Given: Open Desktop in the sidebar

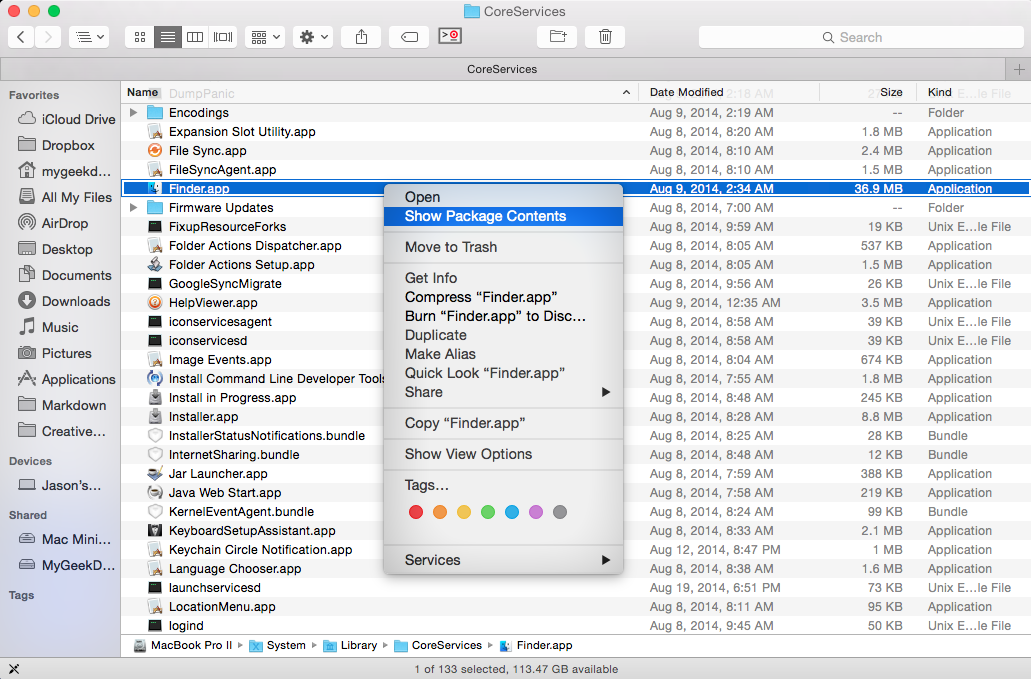Looking at the screenshot, I should click(55, 249).
